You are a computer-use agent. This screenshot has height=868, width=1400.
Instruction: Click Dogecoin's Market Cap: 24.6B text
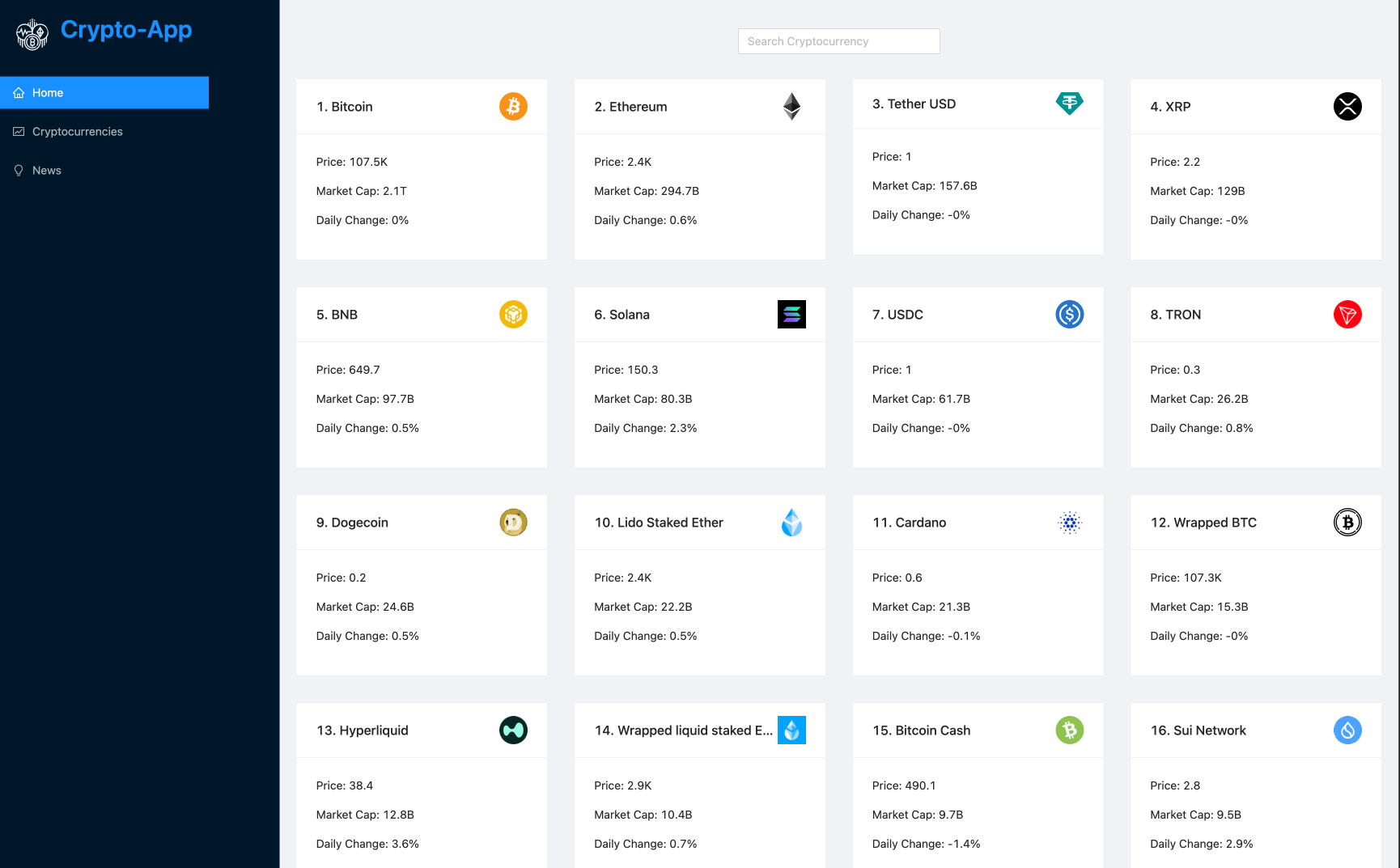click(365, 607)
